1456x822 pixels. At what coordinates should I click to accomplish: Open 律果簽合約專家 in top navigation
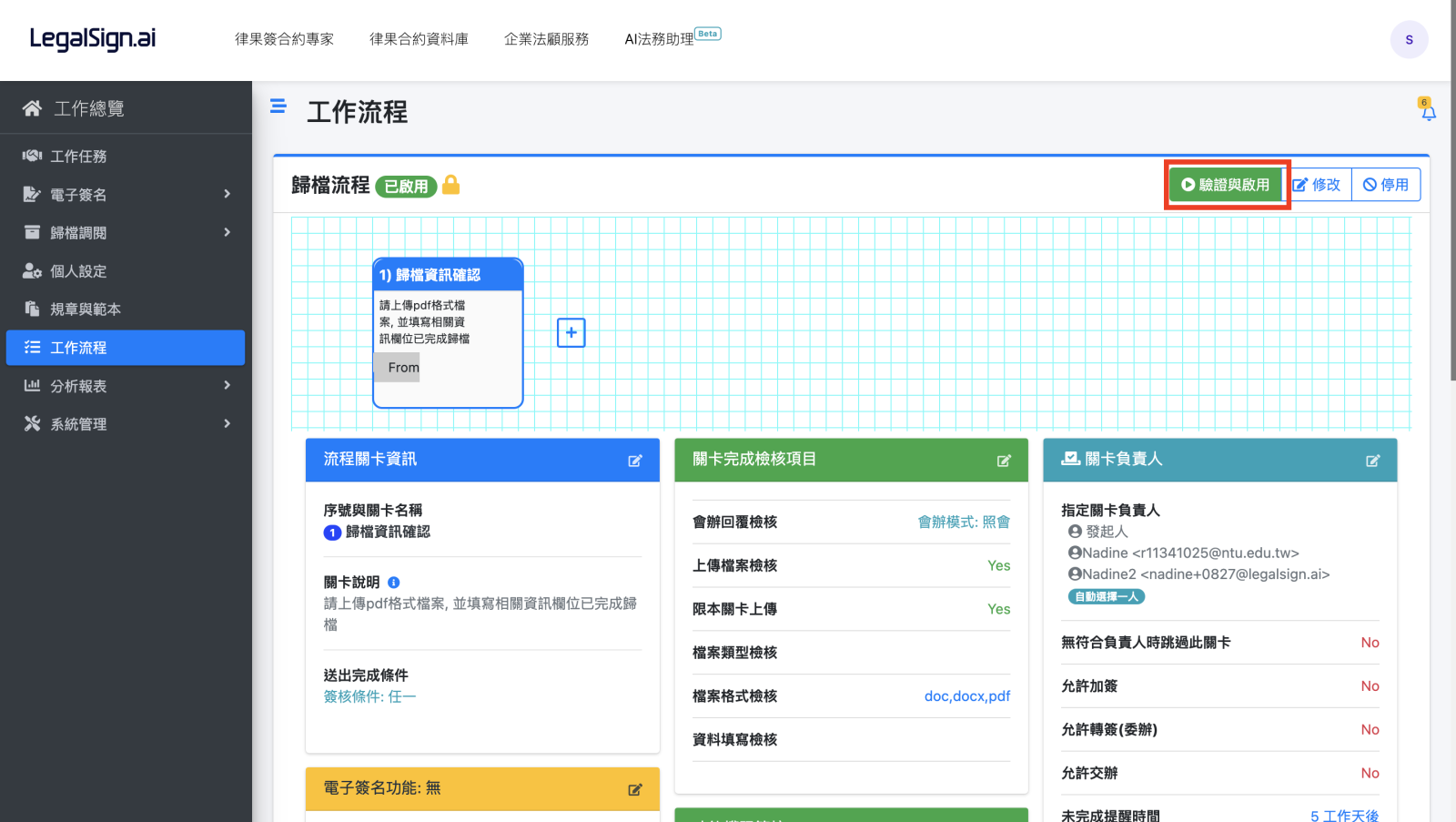[x=284, y=39]
